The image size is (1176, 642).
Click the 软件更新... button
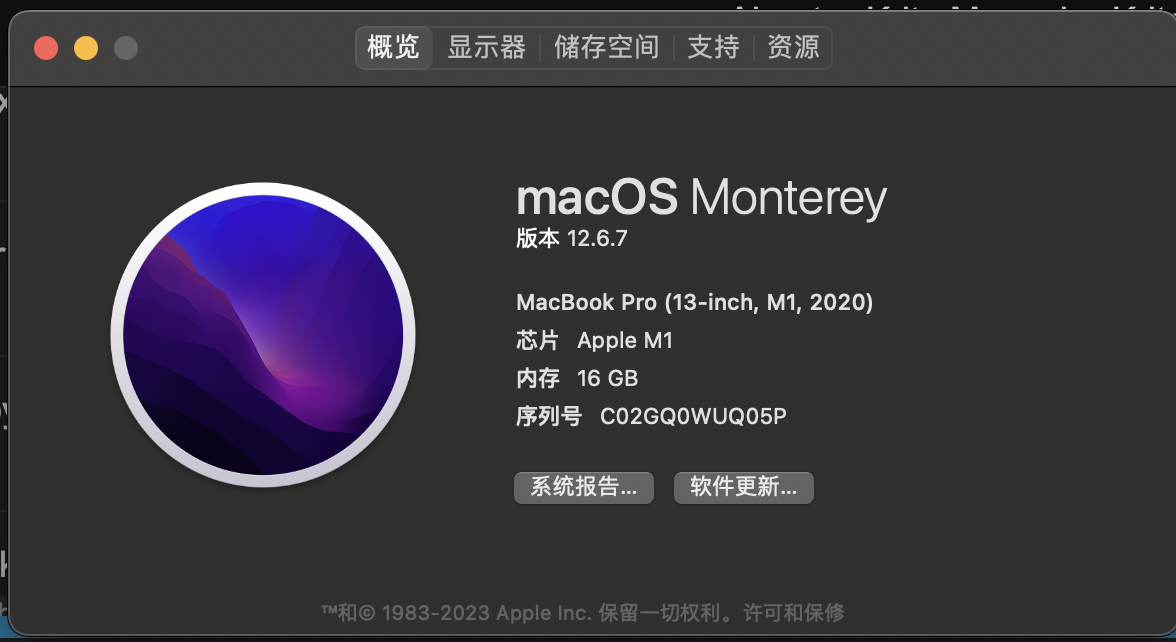click(x=743, y=488)
